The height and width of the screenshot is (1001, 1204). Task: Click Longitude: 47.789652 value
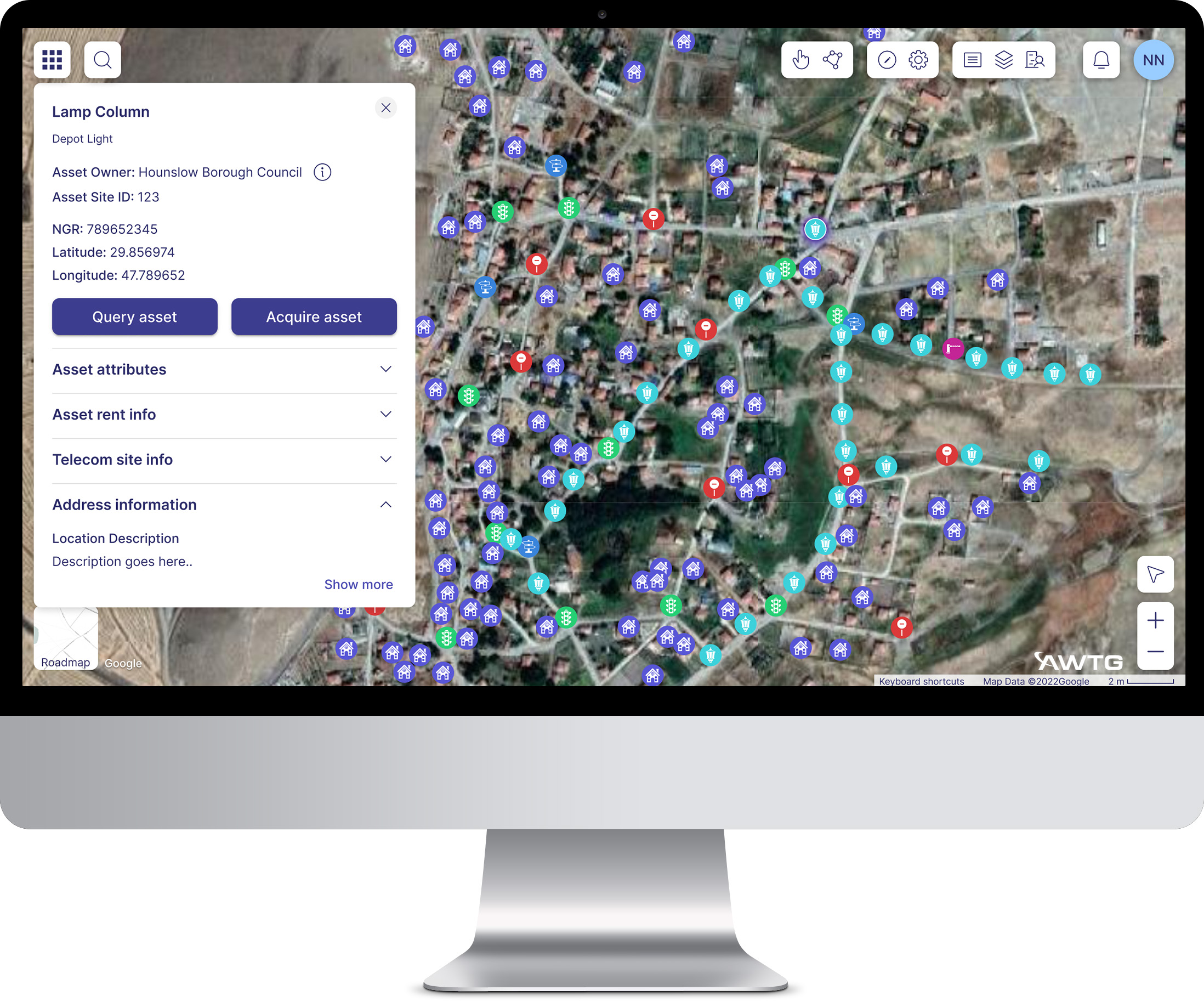coord(118,275)
